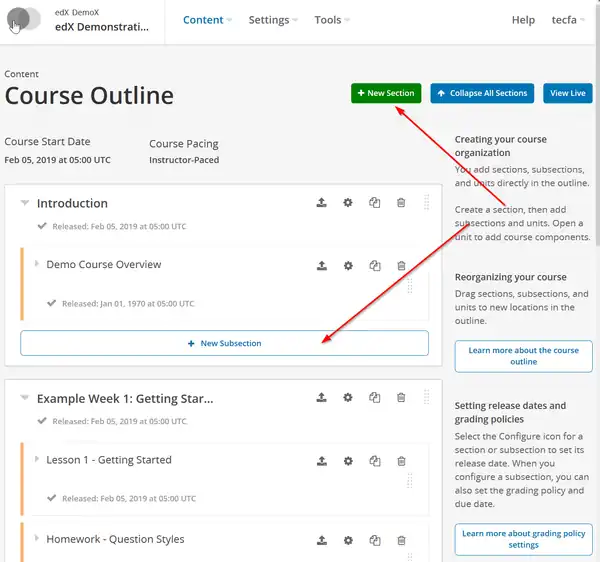
Task: Click publish icon for Introduction section
Action: (321, 203)
